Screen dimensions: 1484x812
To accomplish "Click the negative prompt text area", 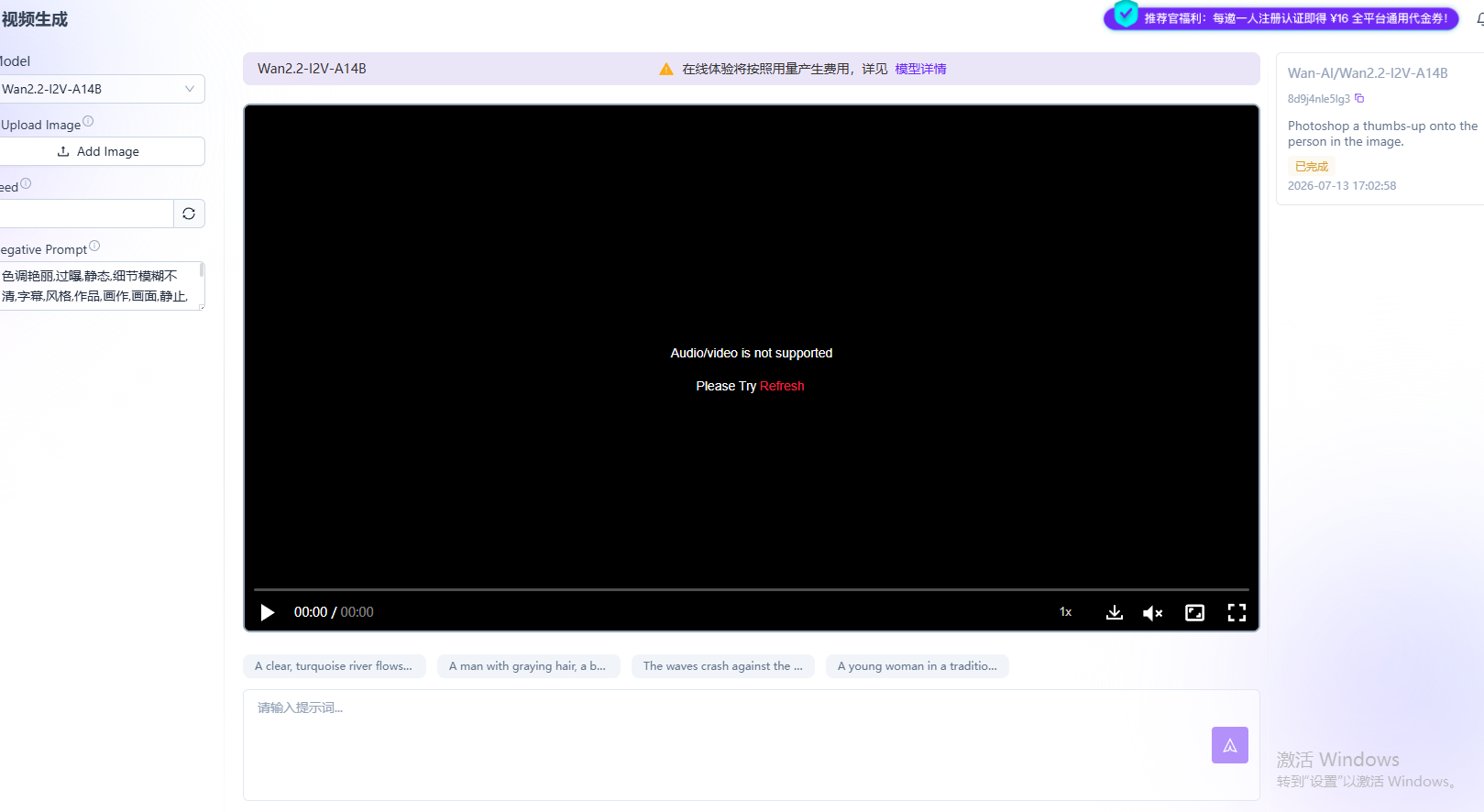I will pos(101,286).
